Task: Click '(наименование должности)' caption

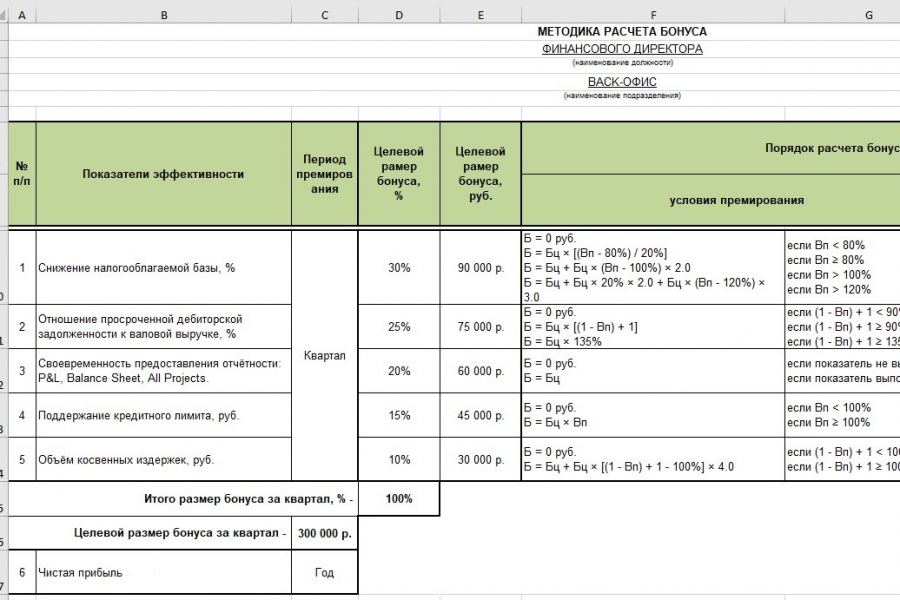Action: coord(623,63)
